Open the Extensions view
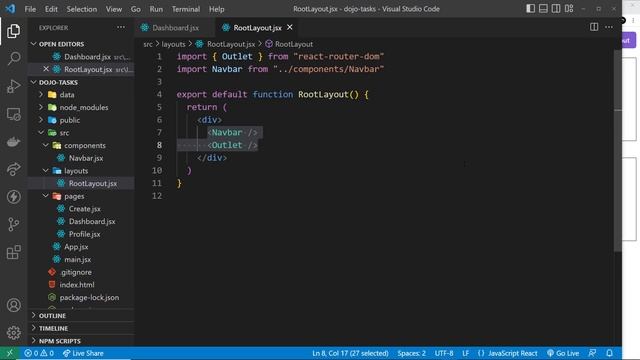This screenshot has width=640, height=360. coord(13,252)
